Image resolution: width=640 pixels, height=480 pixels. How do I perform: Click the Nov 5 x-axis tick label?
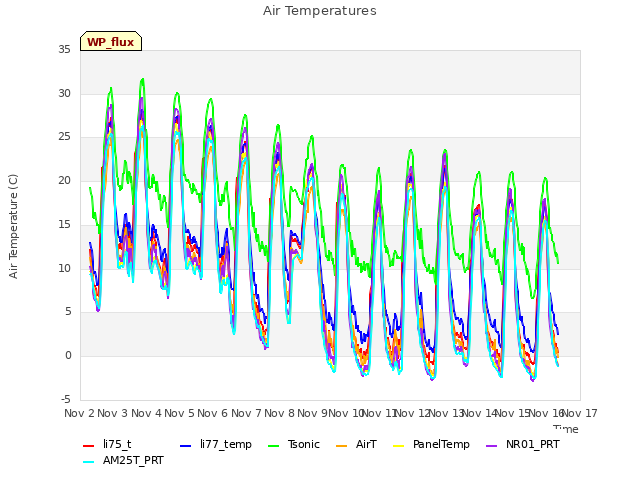click(179, 413)
